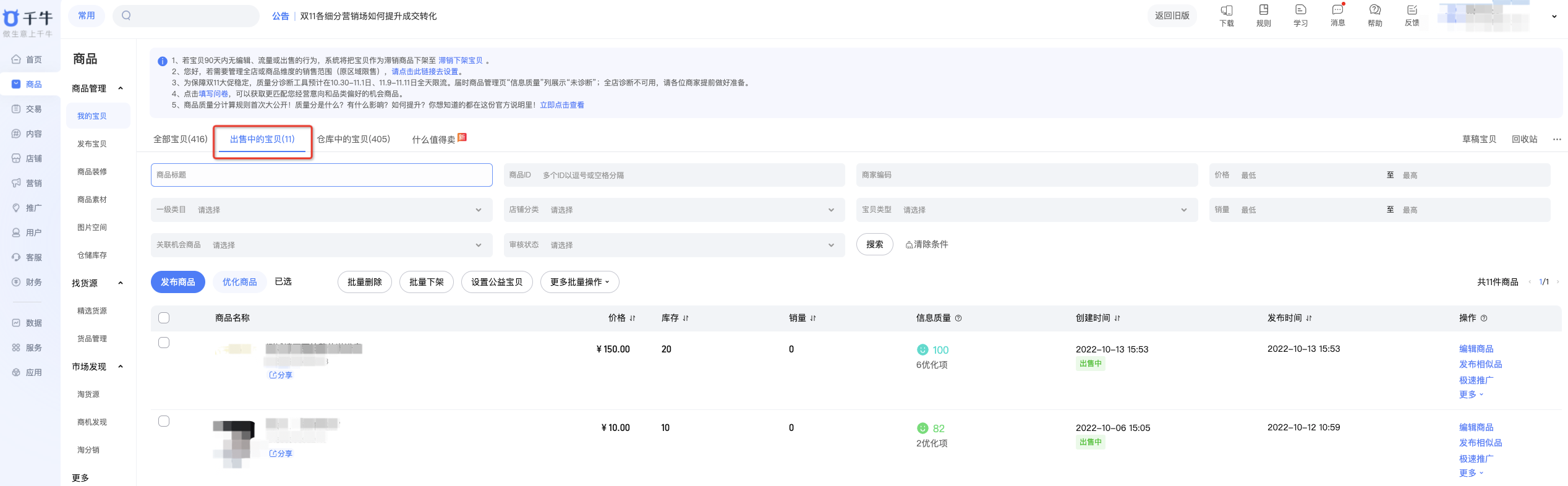Click 批量下架 button
1568x486 pixels.
[x=427, y=282]
